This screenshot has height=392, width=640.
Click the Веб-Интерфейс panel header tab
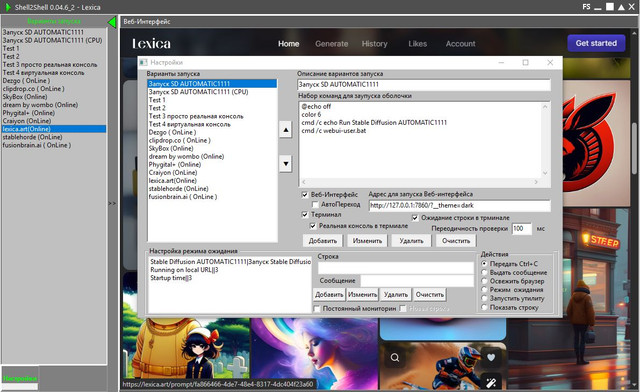pyautogui.click(x=147, y=22)
